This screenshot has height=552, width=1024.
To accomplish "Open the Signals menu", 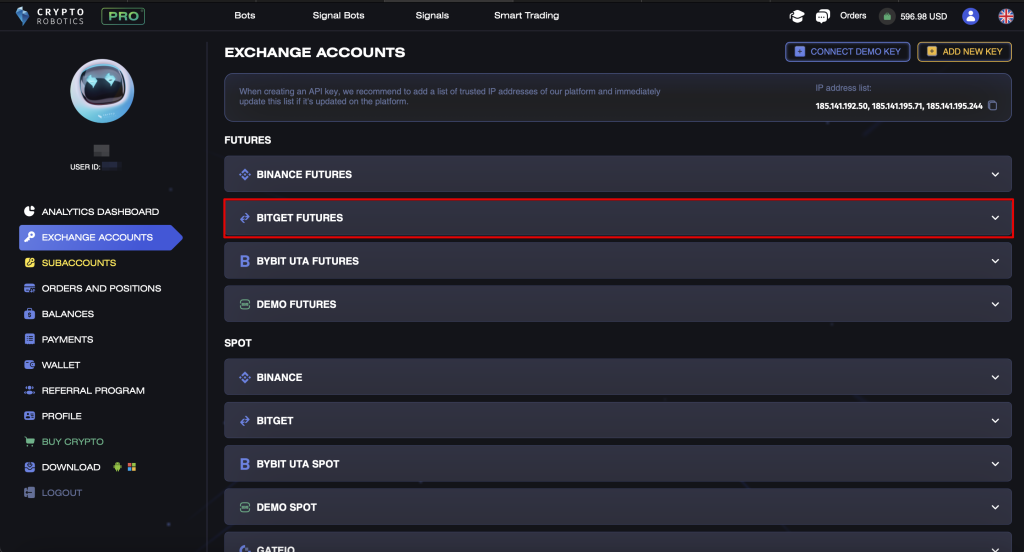I will tap(432, 15).
